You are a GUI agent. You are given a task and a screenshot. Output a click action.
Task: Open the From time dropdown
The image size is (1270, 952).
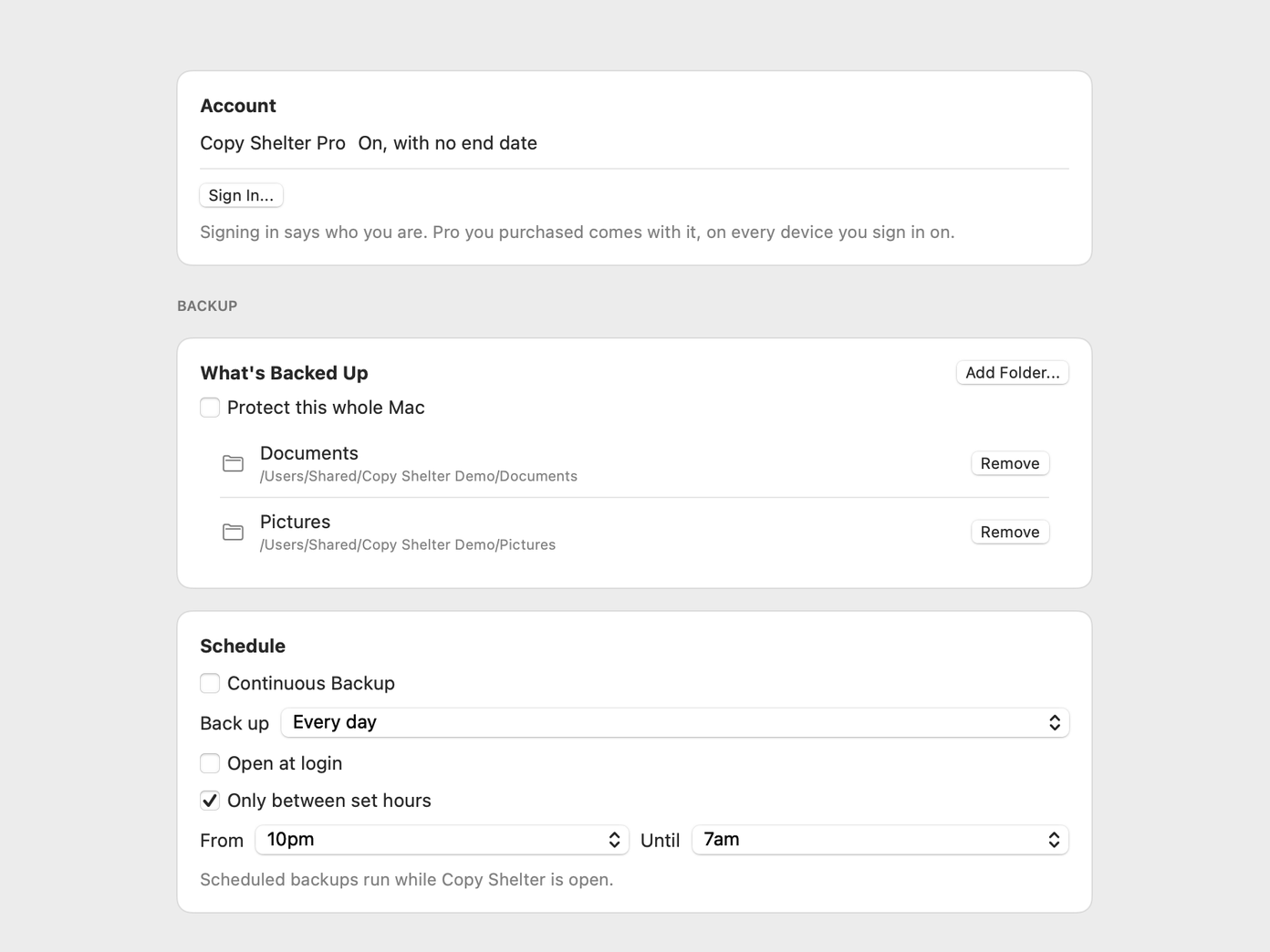442,840
